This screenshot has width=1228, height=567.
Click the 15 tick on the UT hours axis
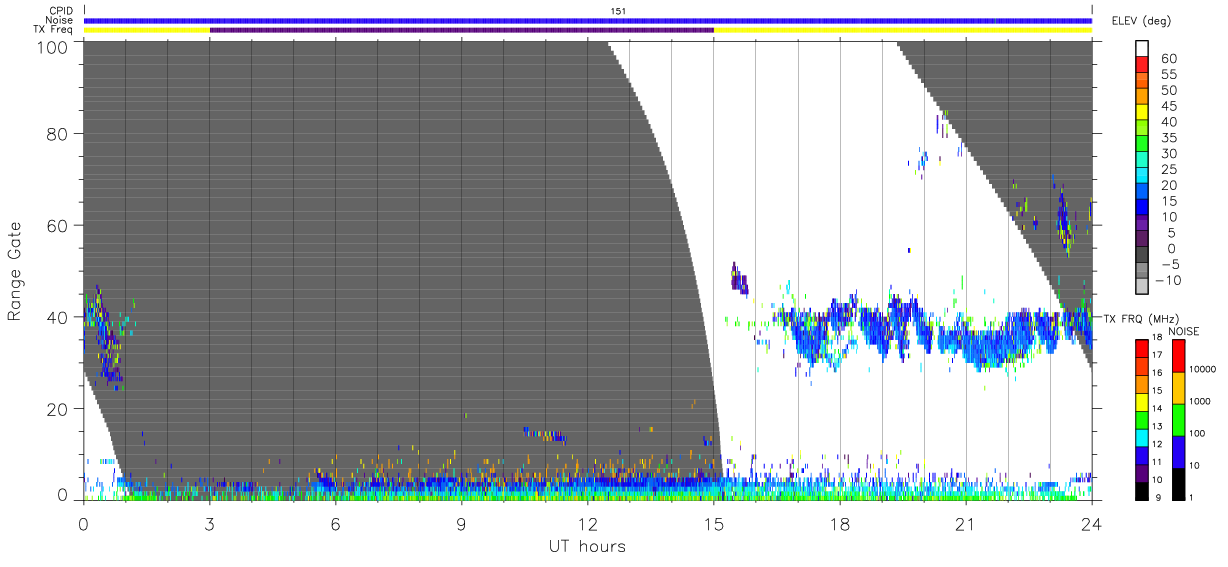click(714, 524)
